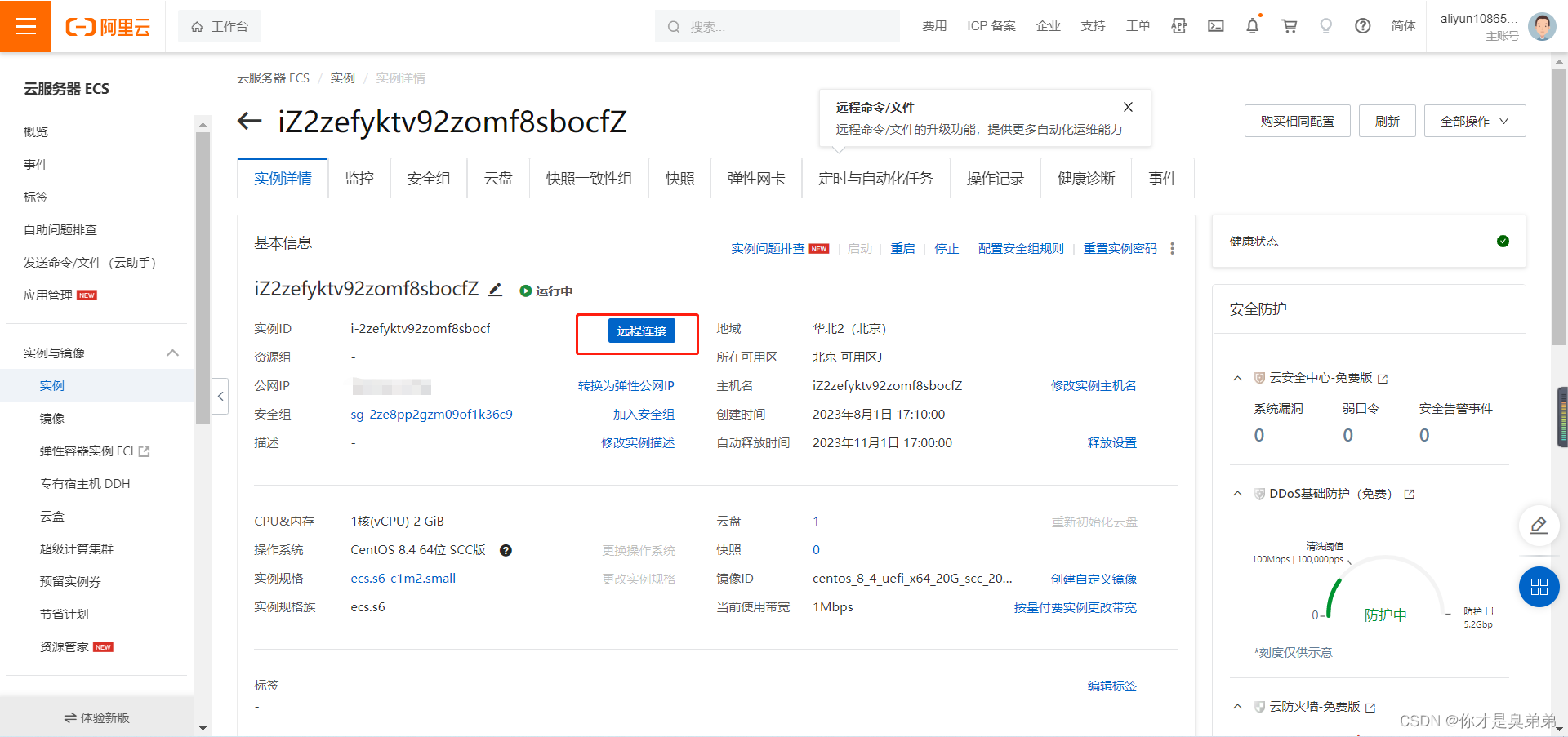The height and width of the screenshot is (737, 1568).
Task: Click 释放设置 link
Action: [x=1112, y=443]
